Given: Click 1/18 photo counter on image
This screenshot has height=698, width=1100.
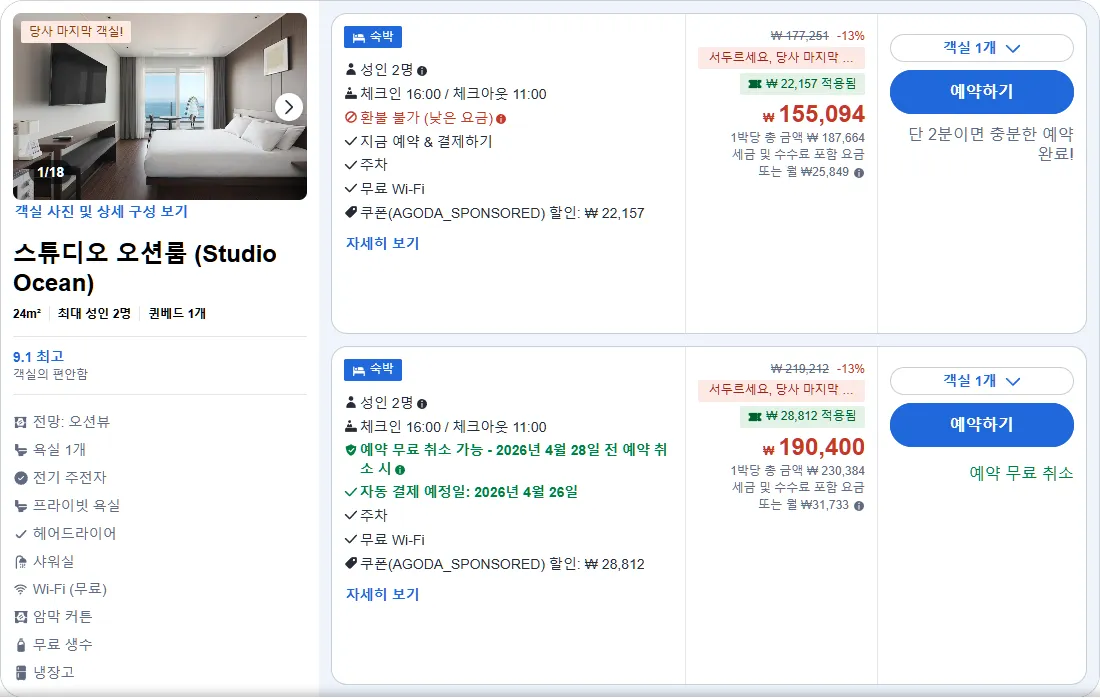Looking at the screenshot, I should [x=51, y=172].
